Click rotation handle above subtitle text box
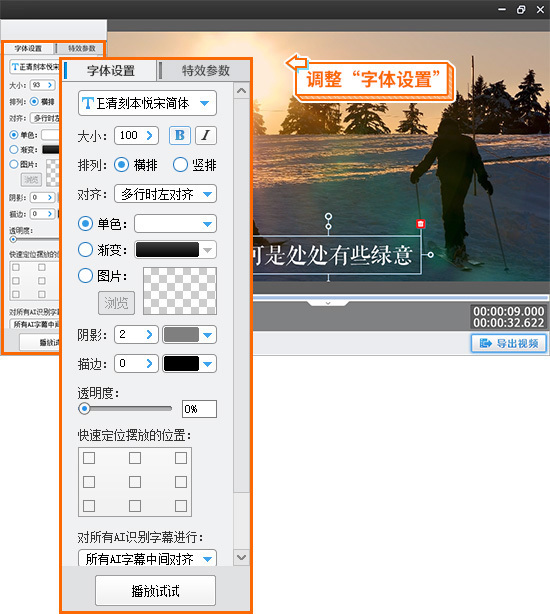550x614 pixels. 328,216
